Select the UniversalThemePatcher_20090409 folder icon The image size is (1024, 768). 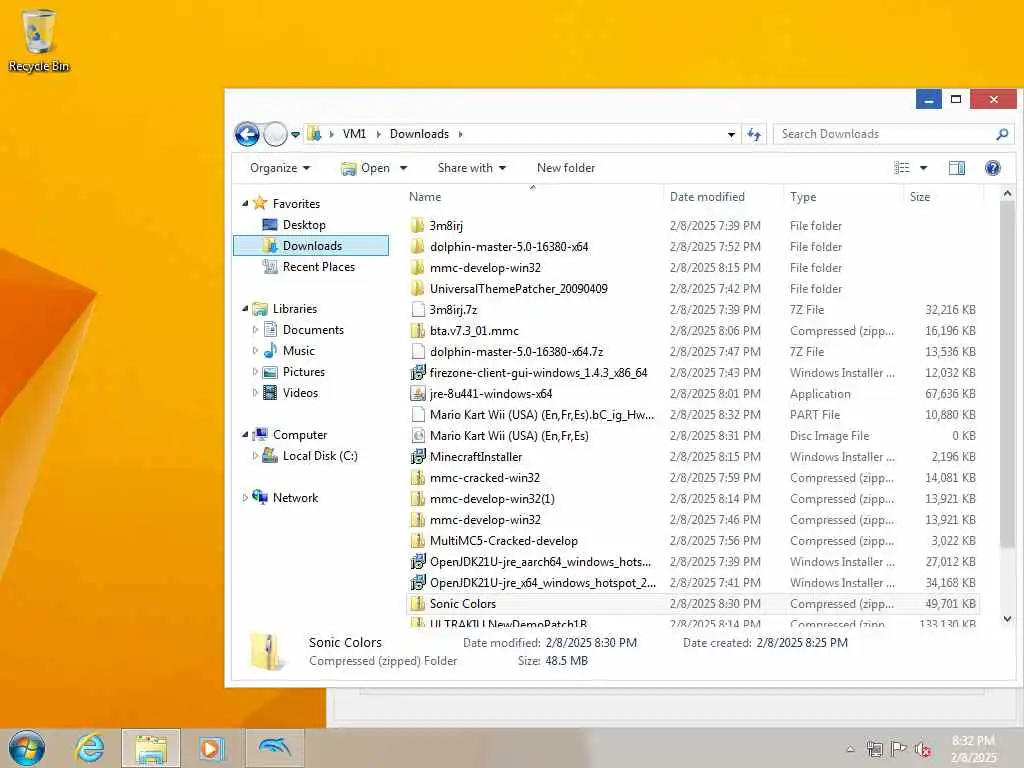click(418, 289)
